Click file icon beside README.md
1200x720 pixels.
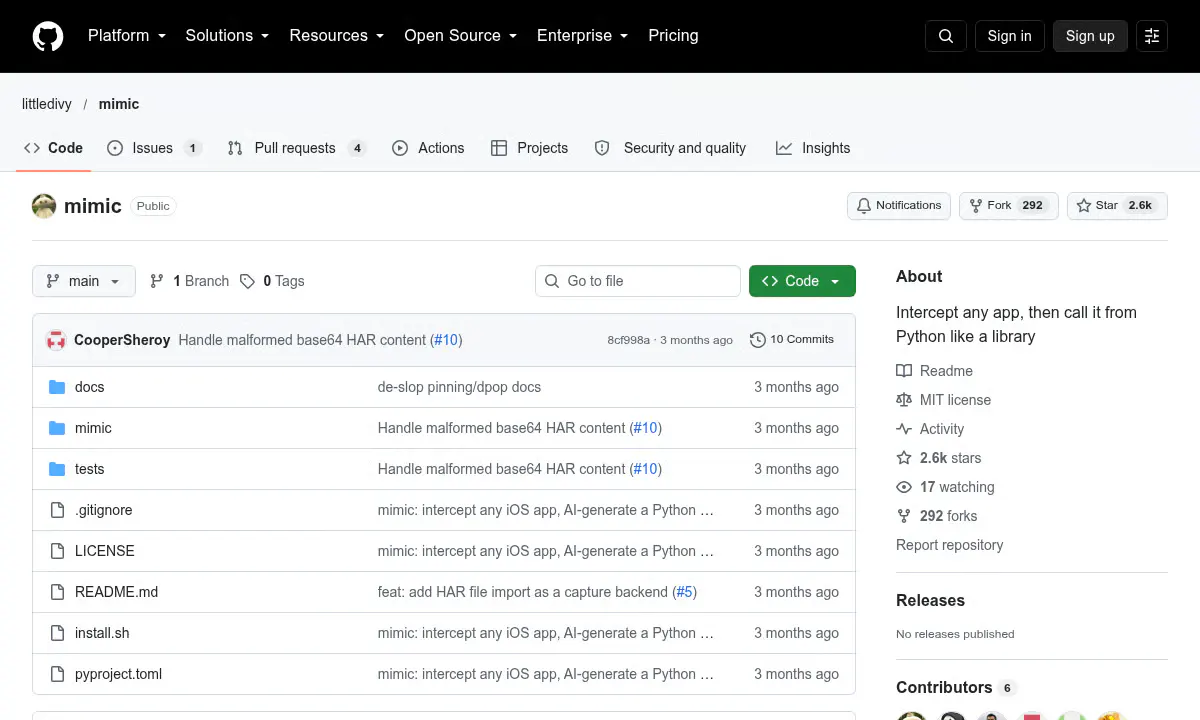pyautogui.click(x=57, y=592)
